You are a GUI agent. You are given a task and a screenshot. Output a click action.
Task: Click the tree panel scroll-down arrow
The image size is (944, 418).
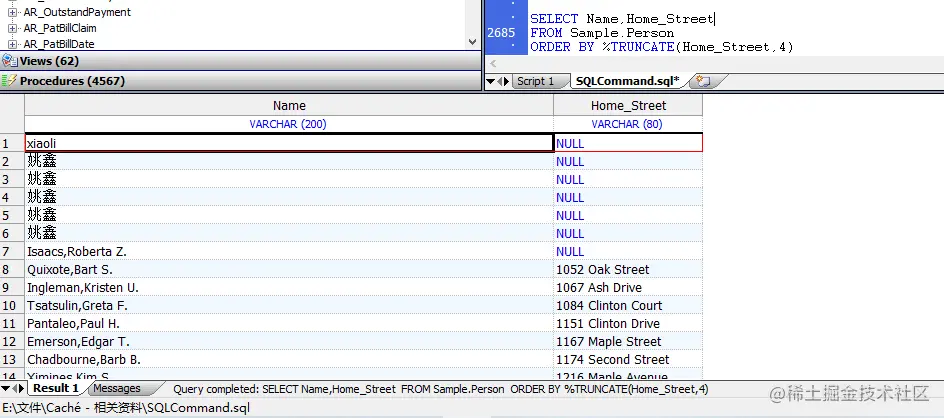pos(473,42)
